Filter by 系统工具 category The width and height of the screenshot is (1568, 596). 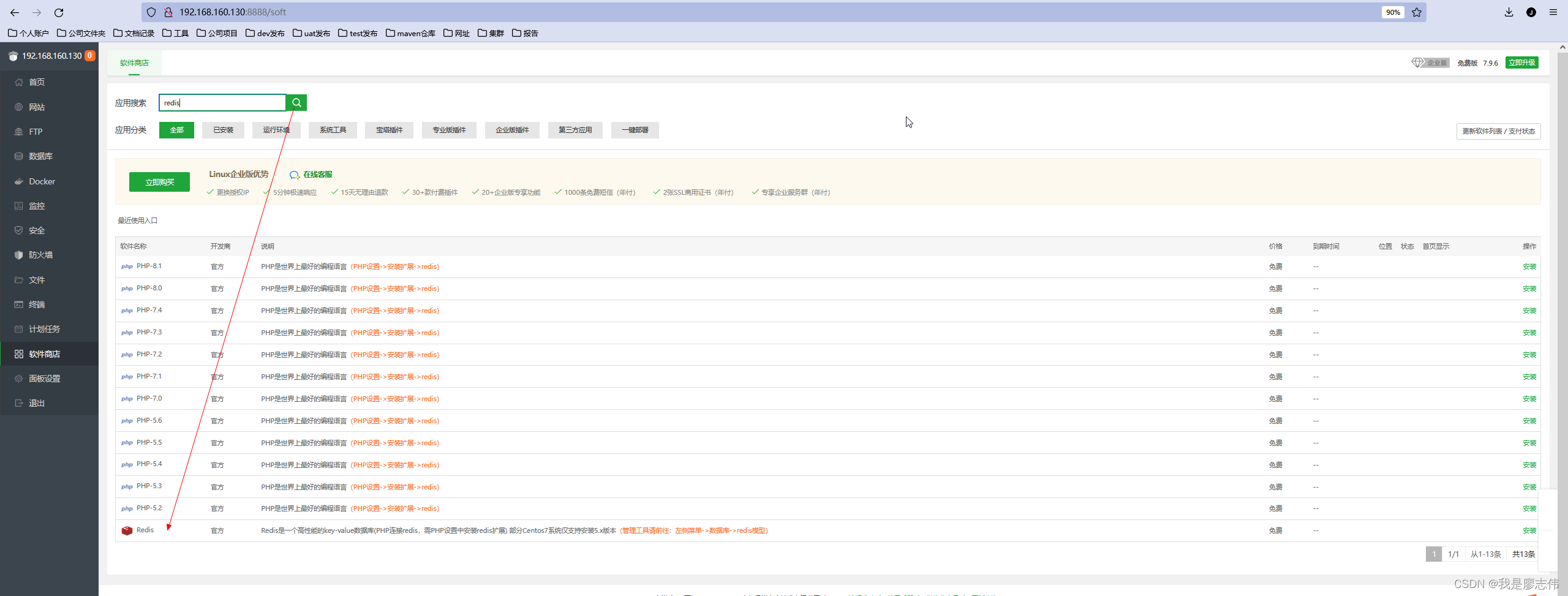[x=333, y=130]
